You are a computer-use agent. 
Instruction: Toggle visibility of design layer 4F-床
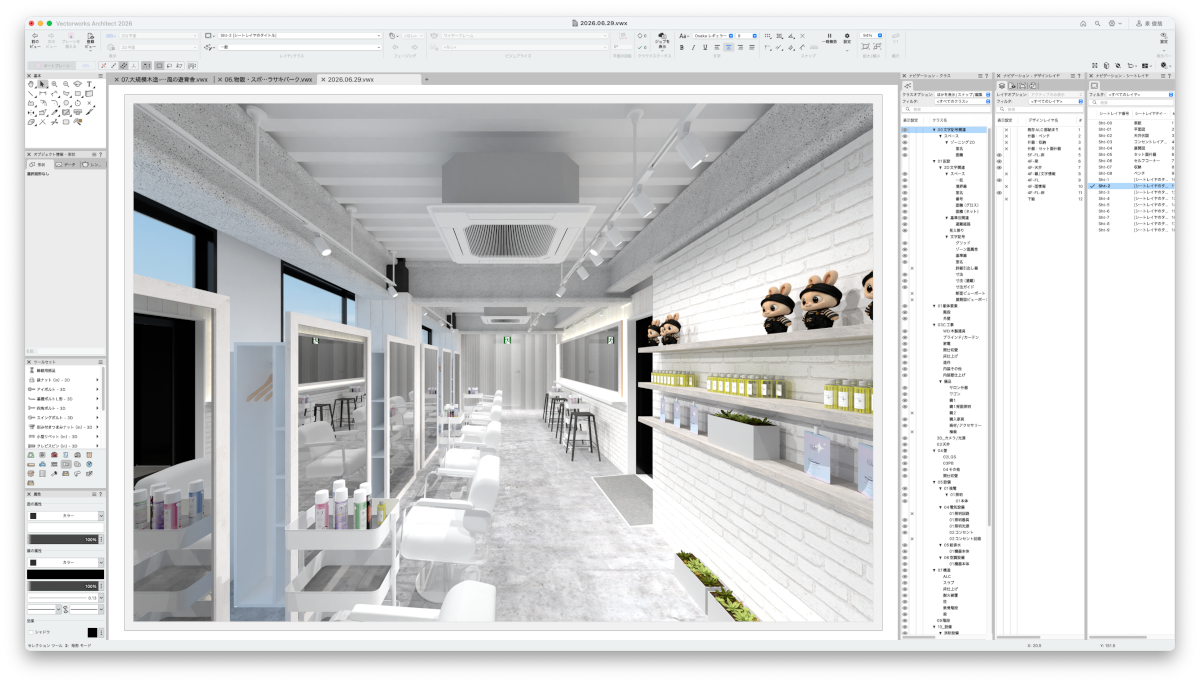click(999, 161)
